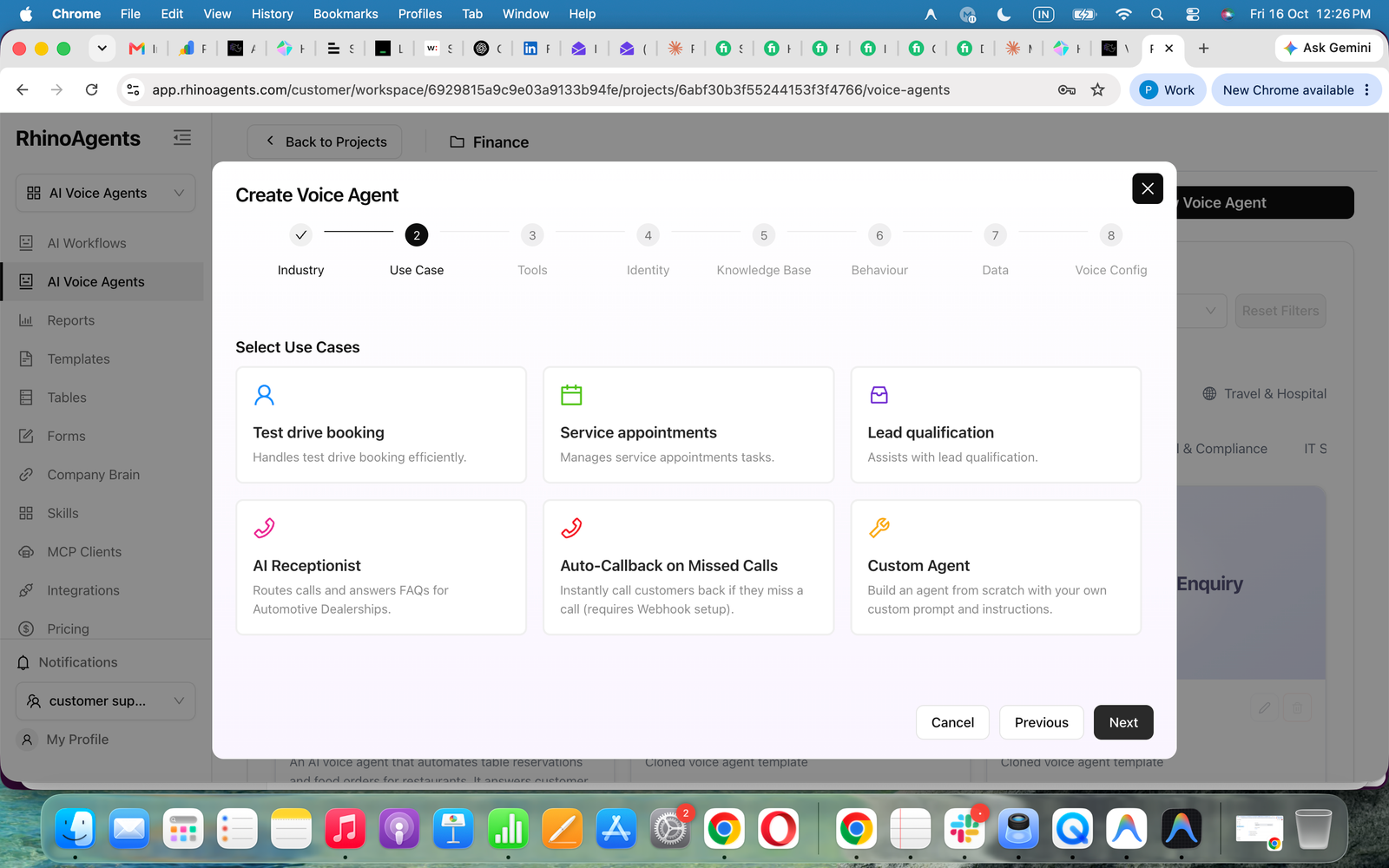Viewport: 1389px width, 868px height.
Task: Click the Auto-Callback red phone icon
Action: pos(571,528)
